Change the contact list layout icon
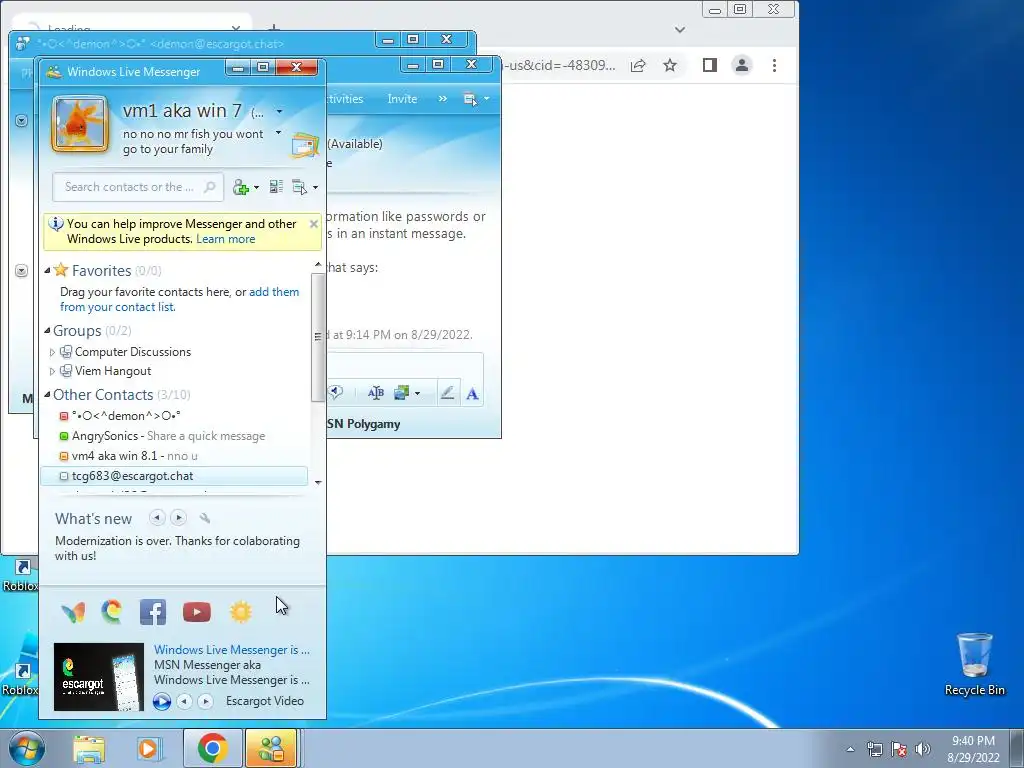1024x768 pixels. (276, 187)
